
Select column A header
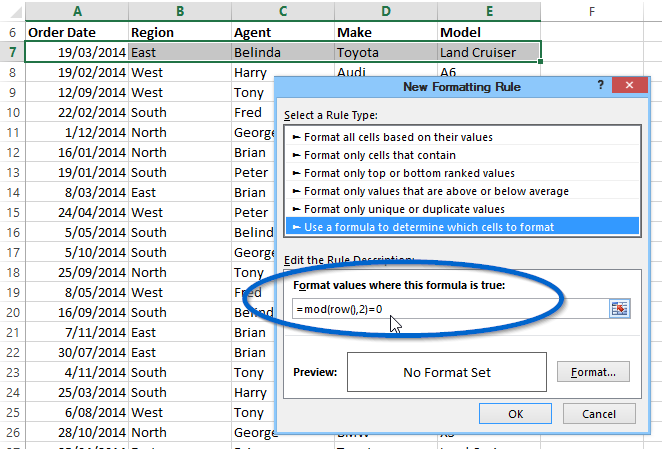pos(77,11)
